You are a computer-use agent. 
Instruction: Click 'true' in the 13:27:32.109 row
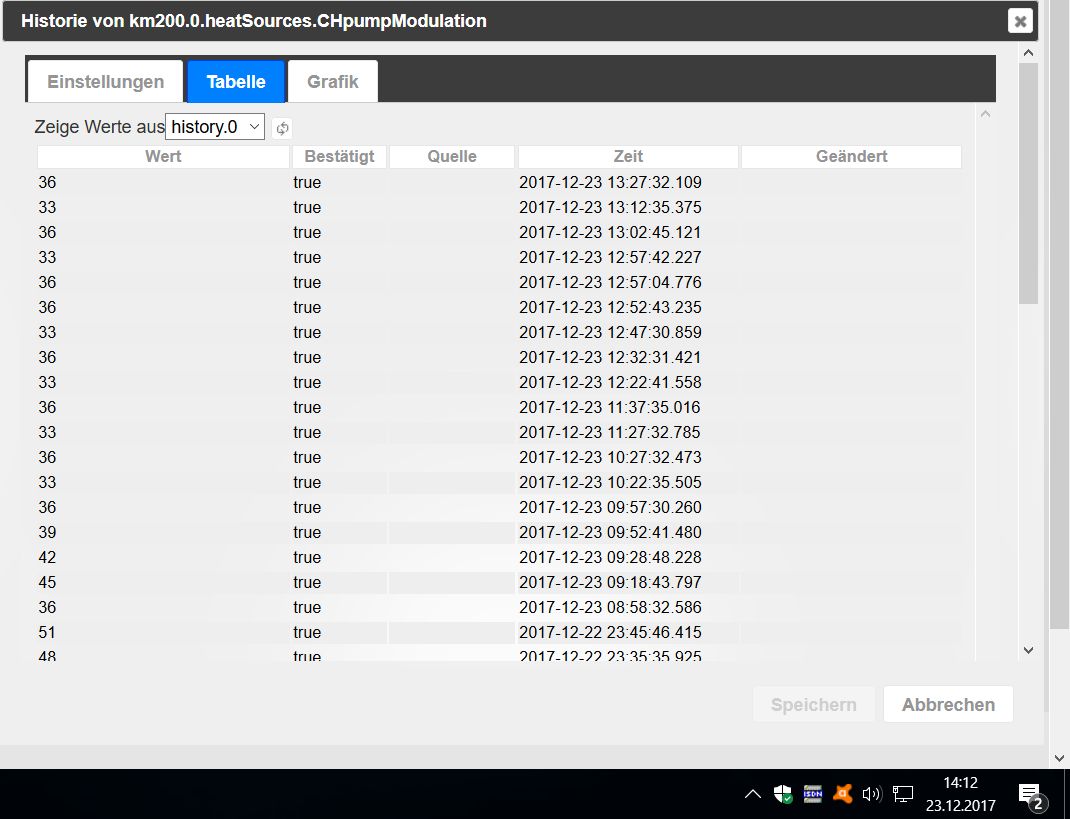coord(307,182)
